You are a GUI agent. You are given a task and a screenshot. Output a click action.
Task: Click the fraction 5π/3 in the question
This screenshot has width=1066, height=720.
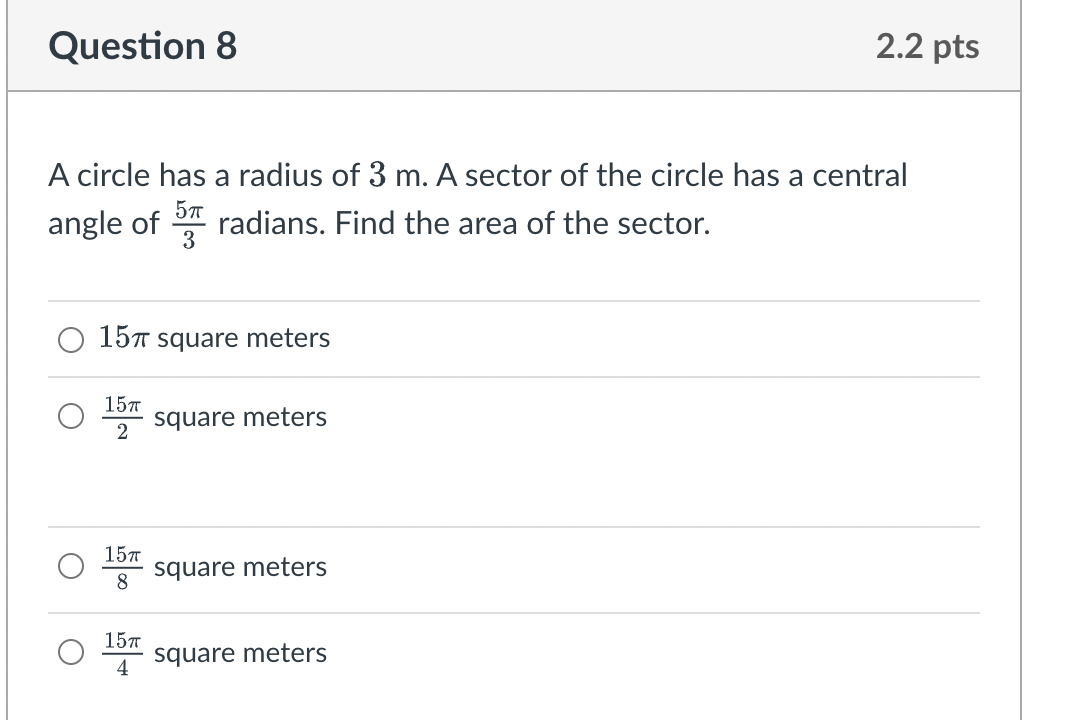pyautogui.click(x=187, y=222)
